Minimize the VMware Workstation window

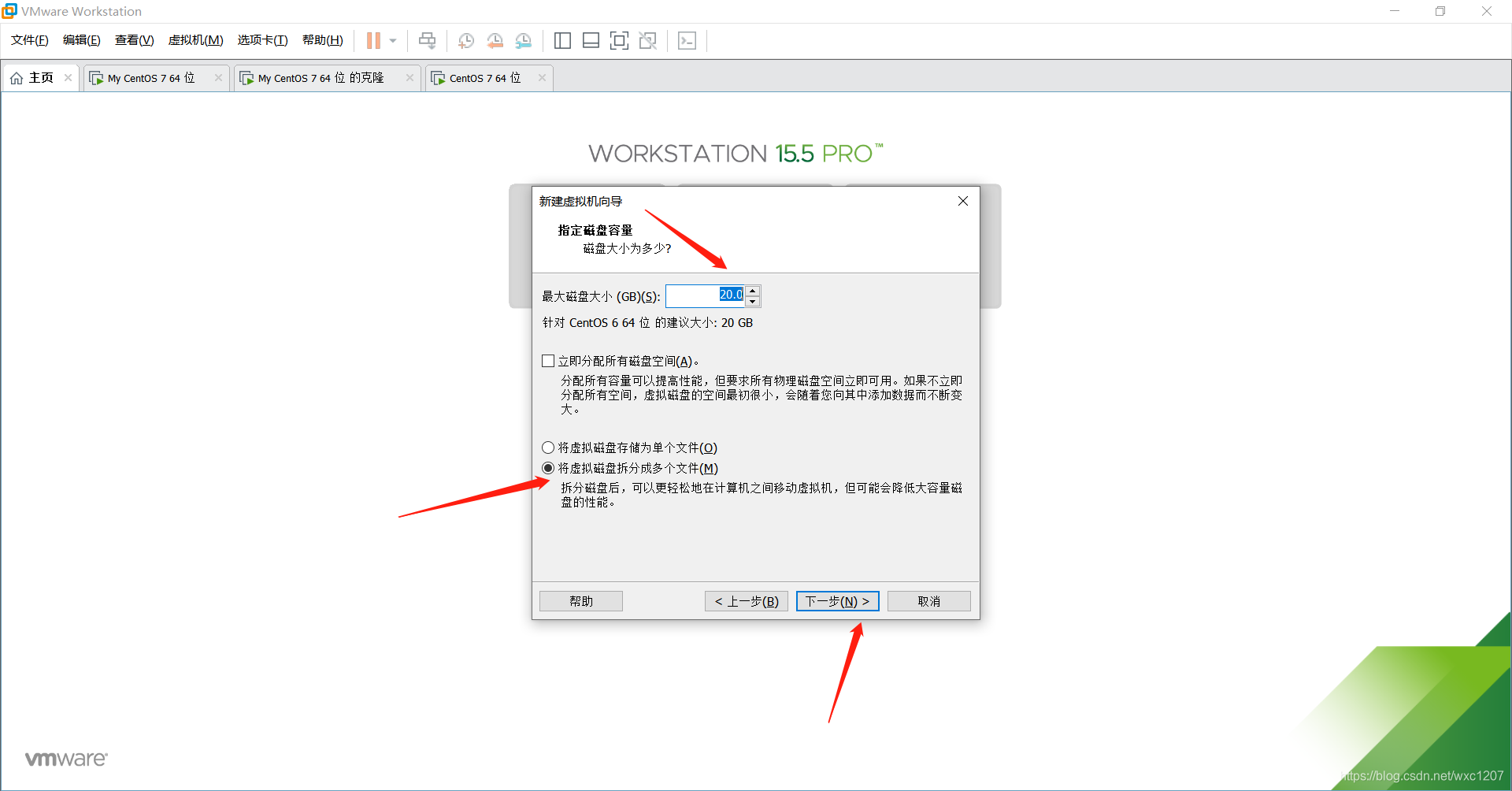[x=1395, y=11]
